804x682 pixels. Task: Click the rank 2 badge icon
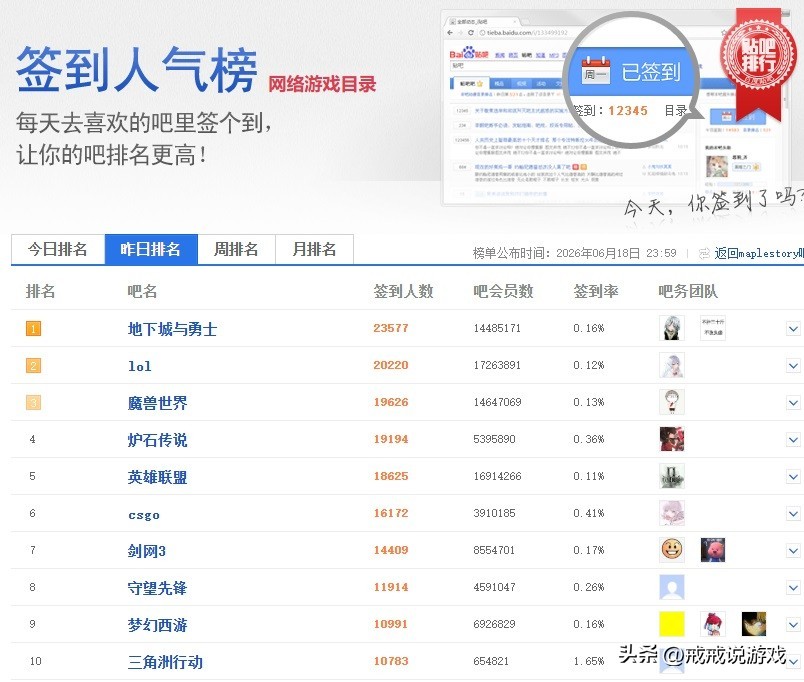click(33, 366)
